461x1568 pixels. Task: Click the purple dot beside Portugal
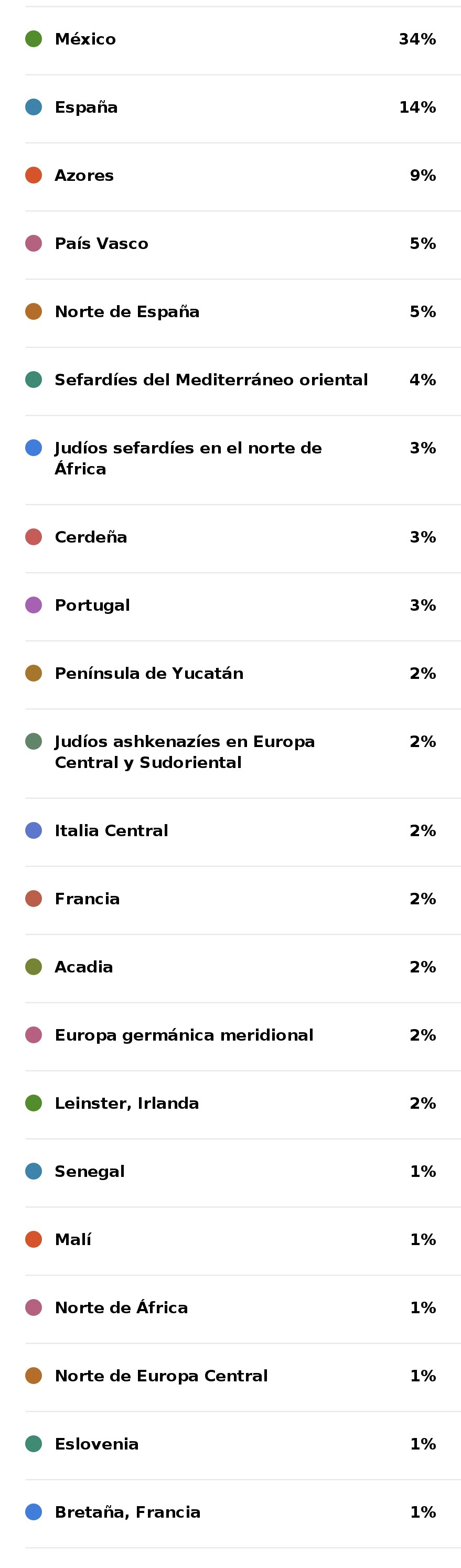[34, 605]
